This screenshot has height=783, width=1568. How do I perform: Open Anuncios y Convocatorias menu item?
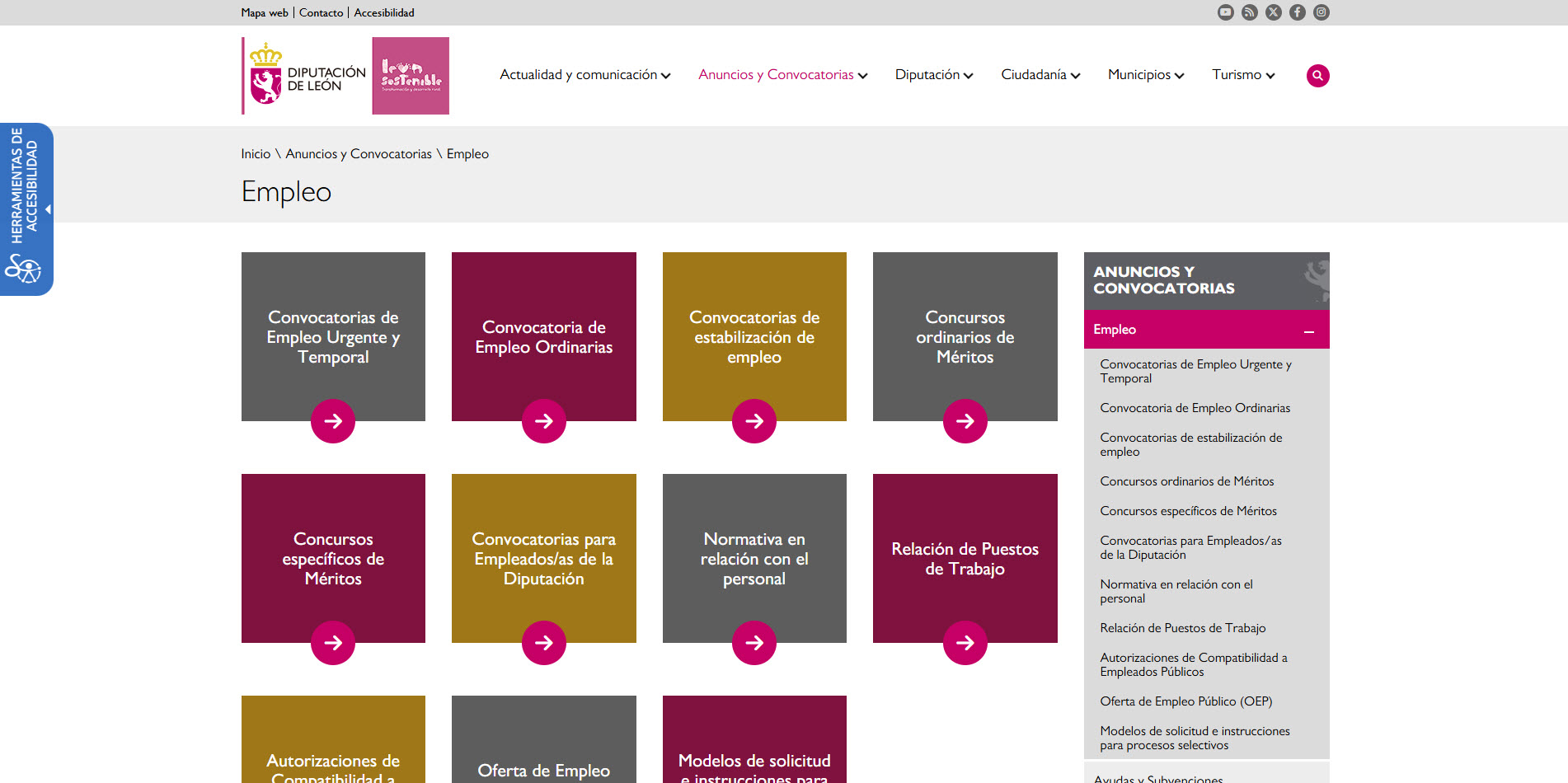click(x=782, y=75)
